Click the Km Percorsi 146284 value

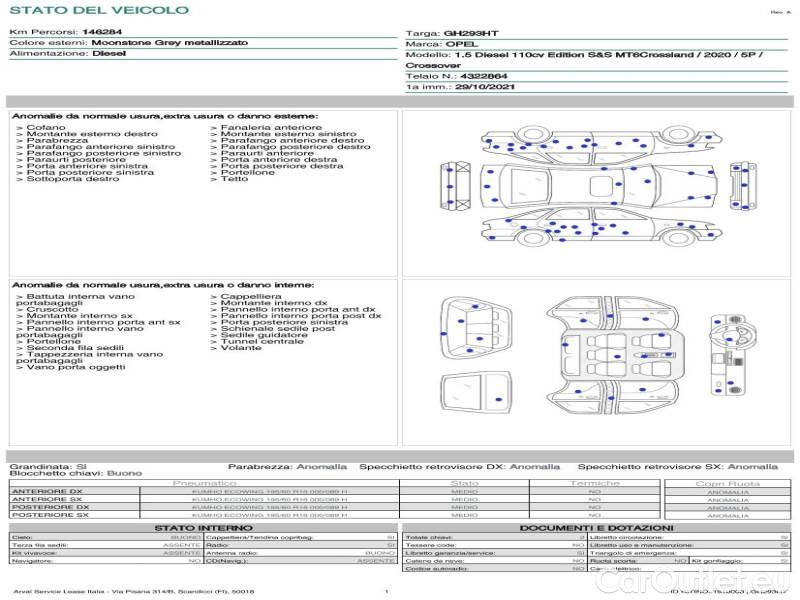pyautogui.click(x=101, y=33)
